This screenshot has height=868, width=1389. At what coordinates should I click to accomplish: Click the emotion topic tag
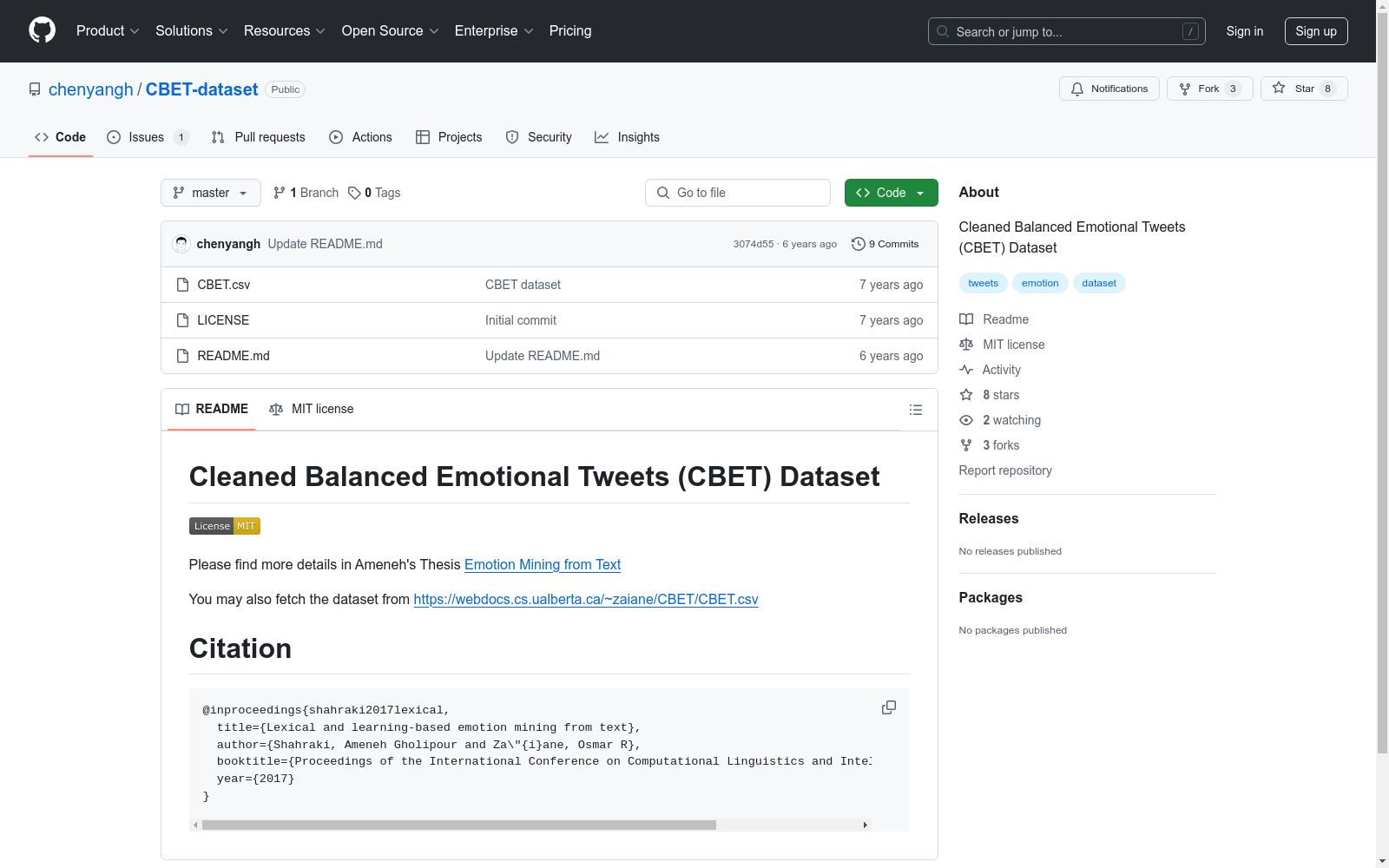(1040, 283)
